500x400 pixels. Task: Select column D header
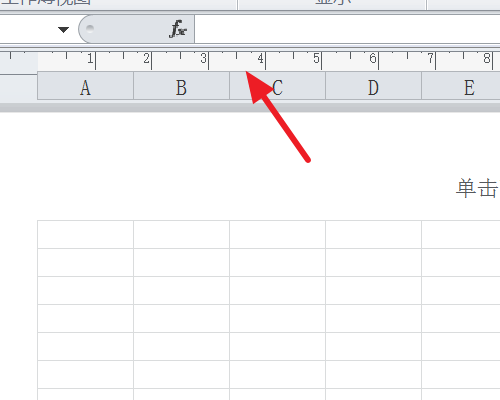point(374,88)
